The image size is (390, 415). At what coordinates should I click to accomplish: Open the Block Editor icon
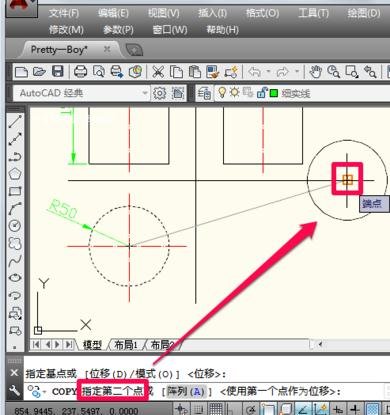click(x=231, y=72)
